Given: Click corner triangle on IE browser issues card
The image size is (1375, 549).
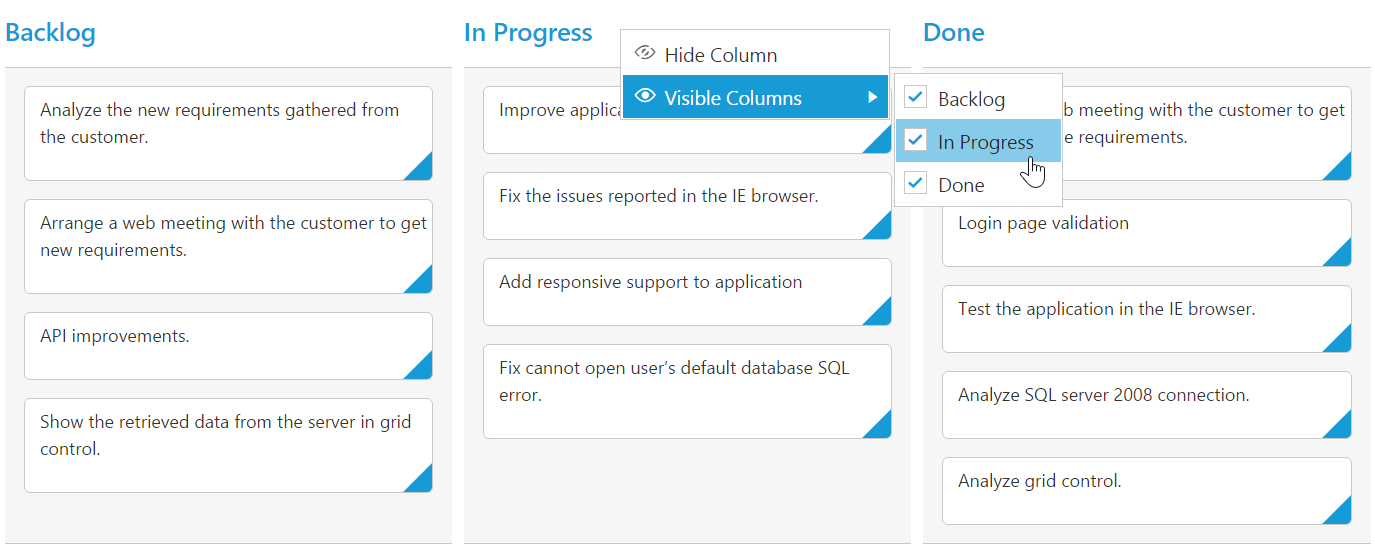Looking at the screenshot, I should [880, 228].
